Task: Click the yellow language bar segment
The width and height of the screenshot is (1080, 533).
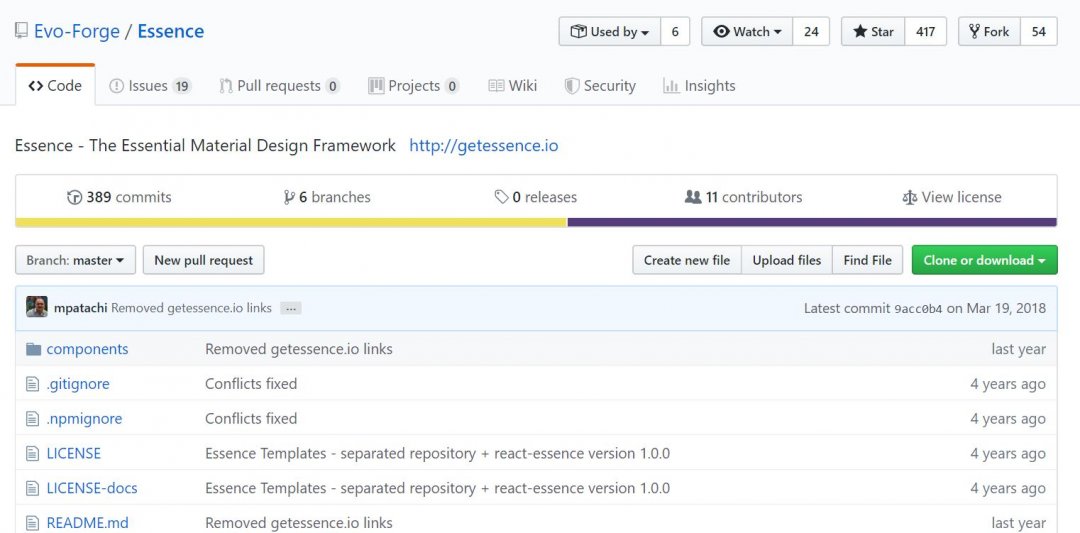Action: tap(291, 222)
